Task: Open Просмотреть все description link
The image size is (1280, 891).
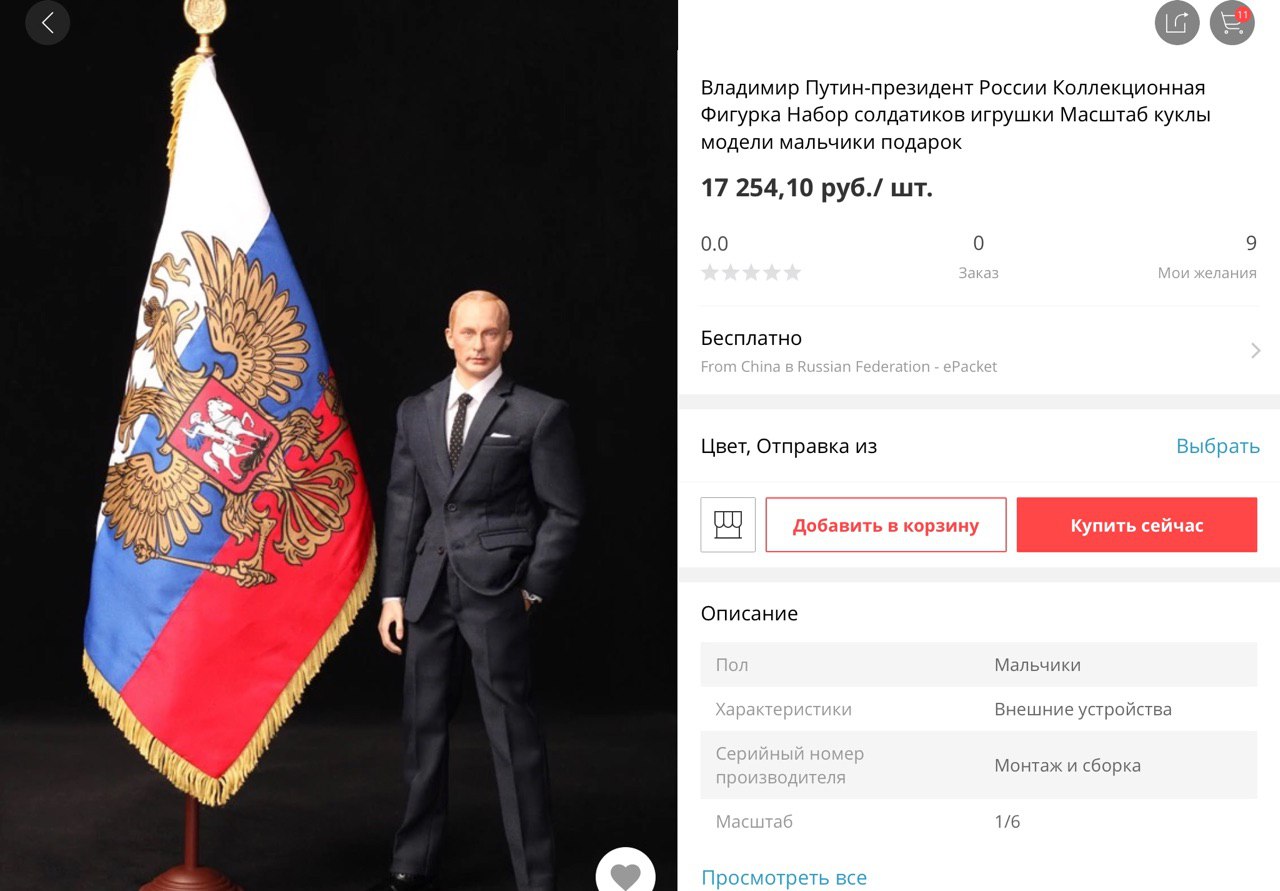Action: coord(784,878)
